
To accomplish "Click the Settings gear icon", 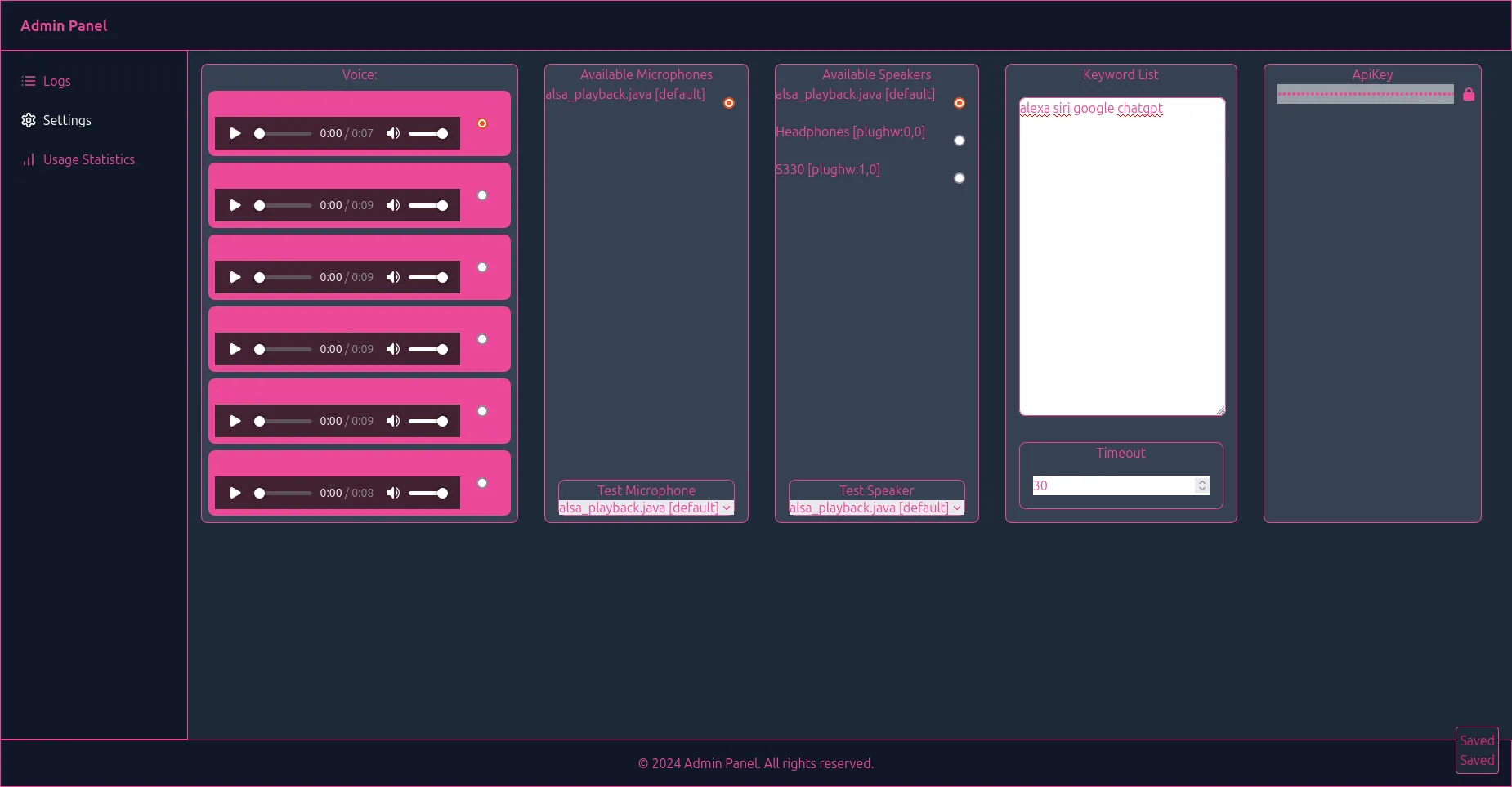I will click(29, 120).
